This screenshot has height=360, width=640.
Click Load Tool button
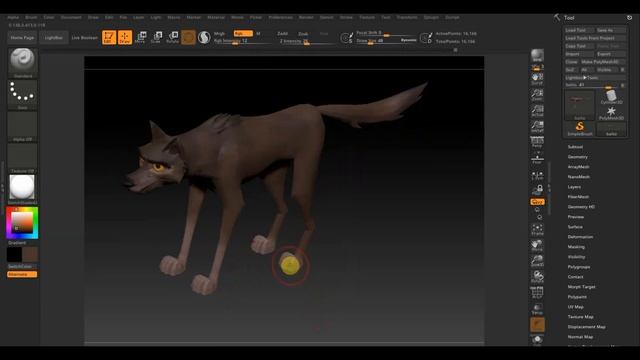[579, 30]
